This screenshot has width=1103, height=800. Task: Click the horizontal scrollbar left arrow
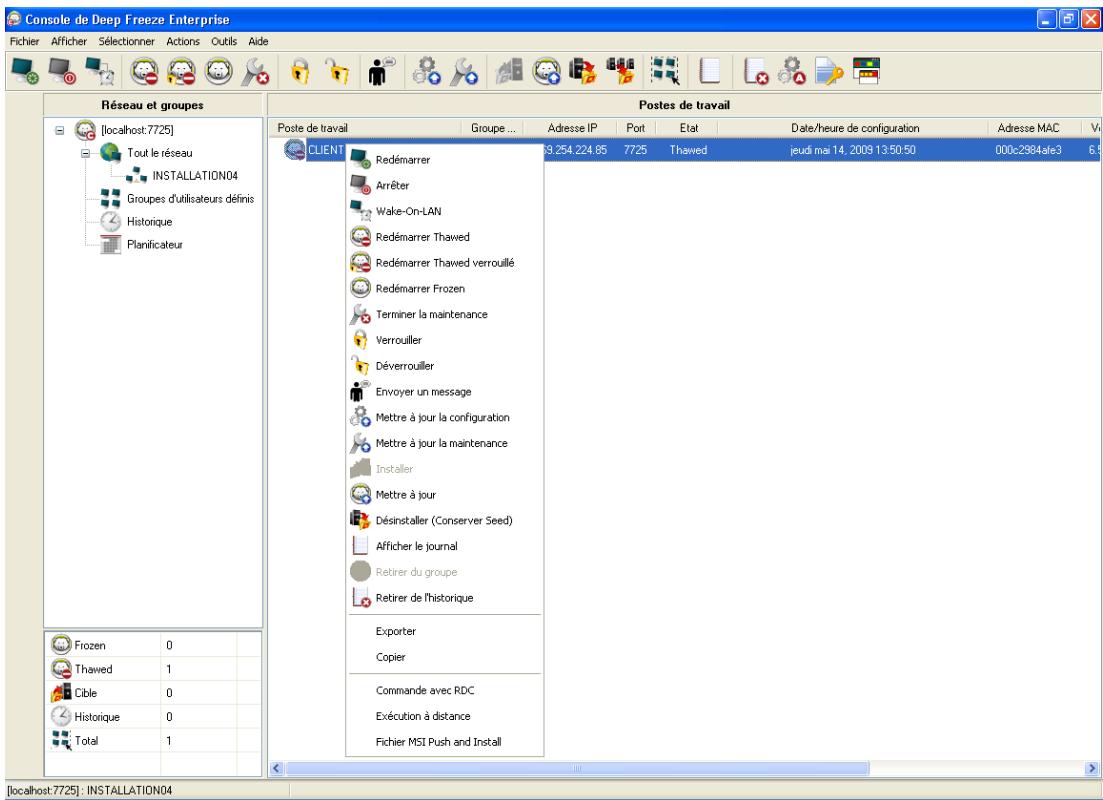coord(276,768)
